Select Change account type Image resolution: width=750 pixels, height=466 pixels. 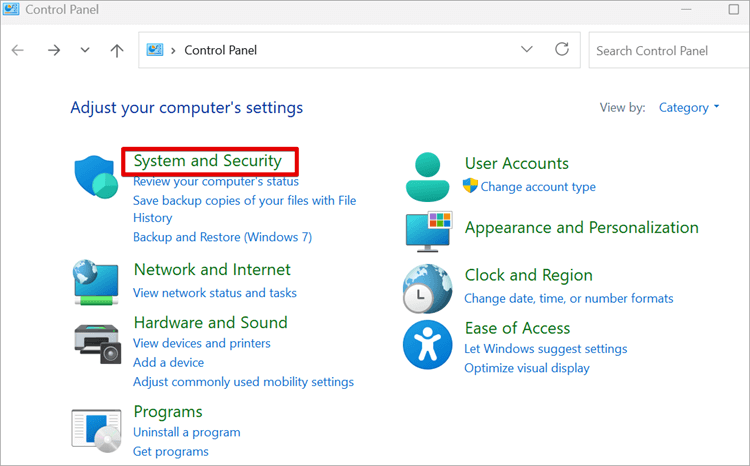coord(538,187)
